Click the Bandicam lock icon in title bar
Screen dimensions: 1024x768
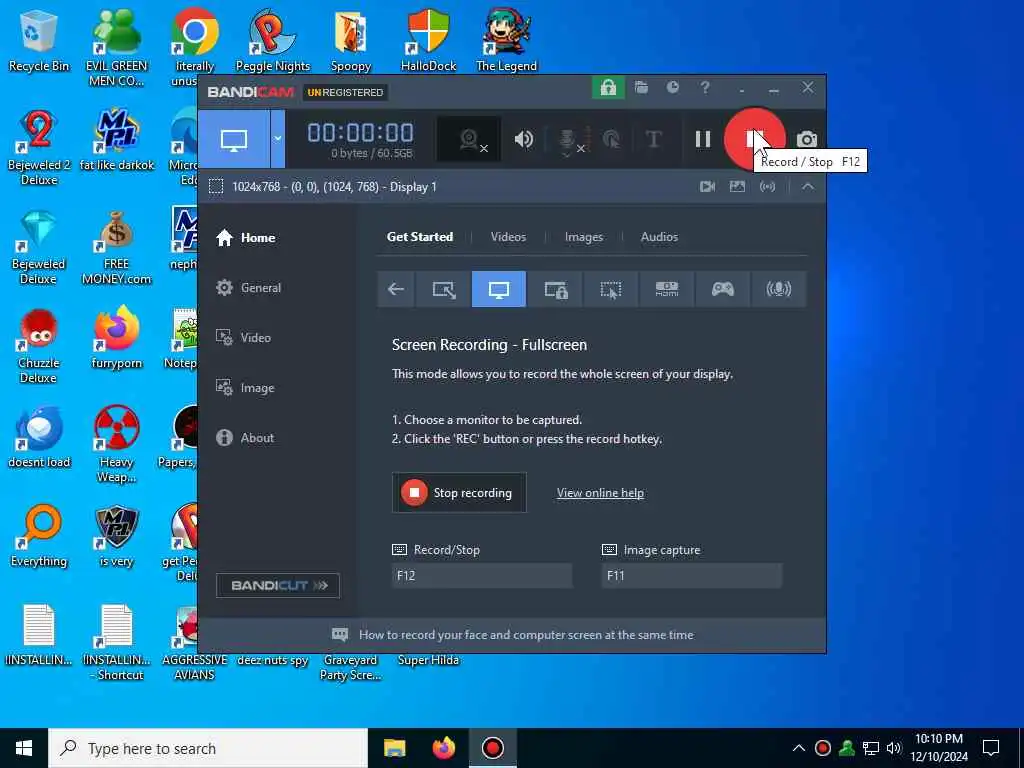pos(608,88)
